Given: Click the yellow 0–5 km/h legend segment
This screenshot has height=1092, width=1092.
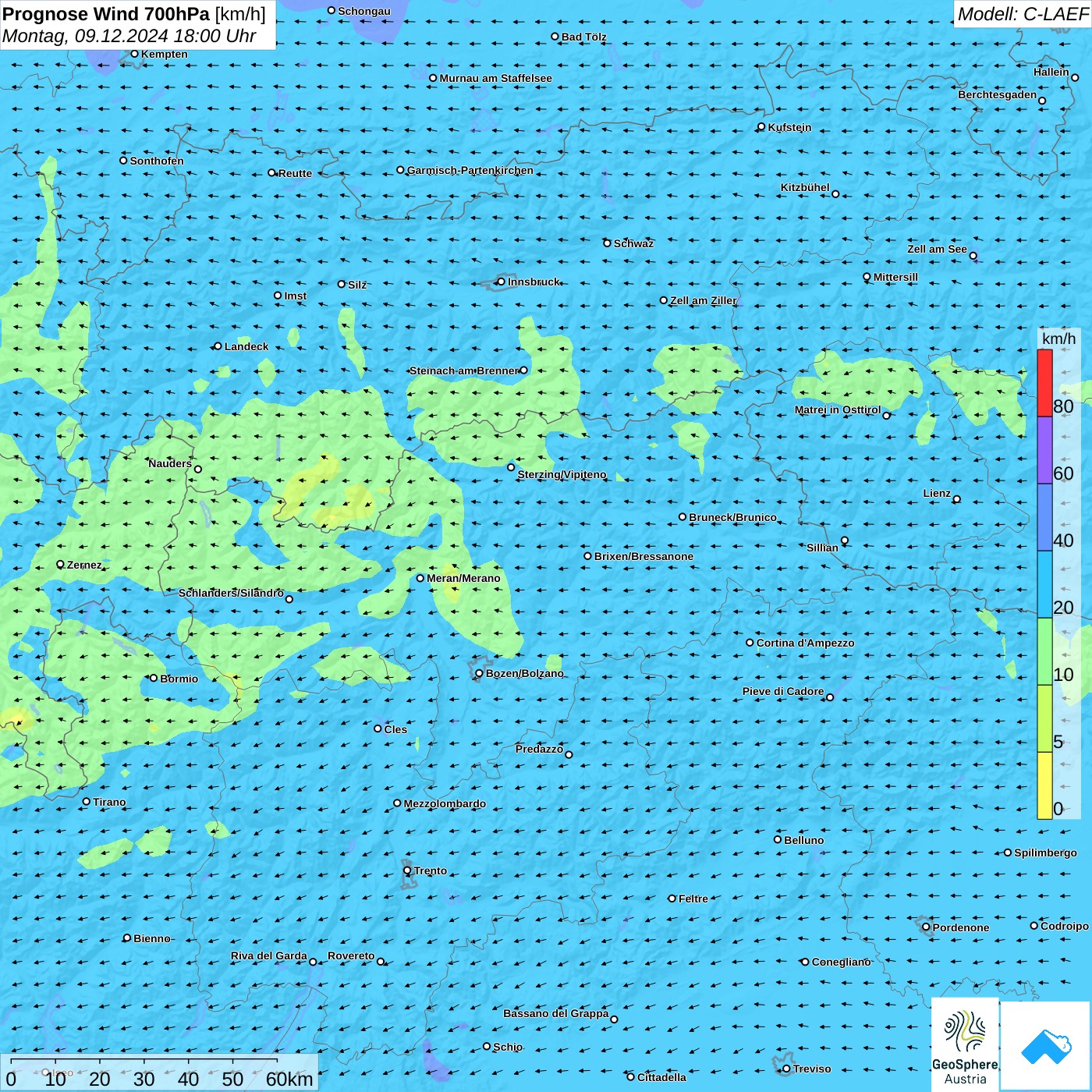Looking at the screenshot, I should [x=1044, y=785].
